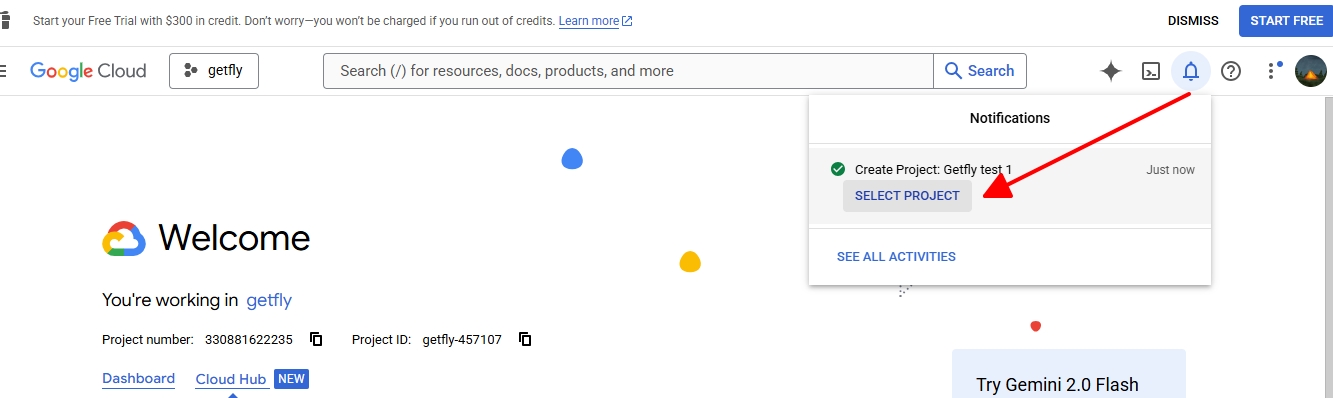Copy the project number

click(316, 339)
